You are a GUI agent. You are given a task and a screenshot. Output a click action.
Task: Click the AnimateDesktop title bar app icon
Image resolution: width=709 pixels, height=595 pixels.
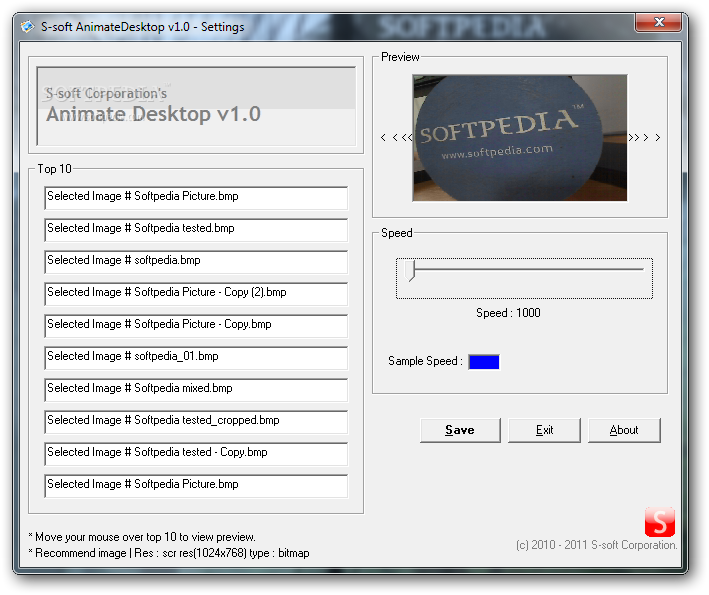27,27
